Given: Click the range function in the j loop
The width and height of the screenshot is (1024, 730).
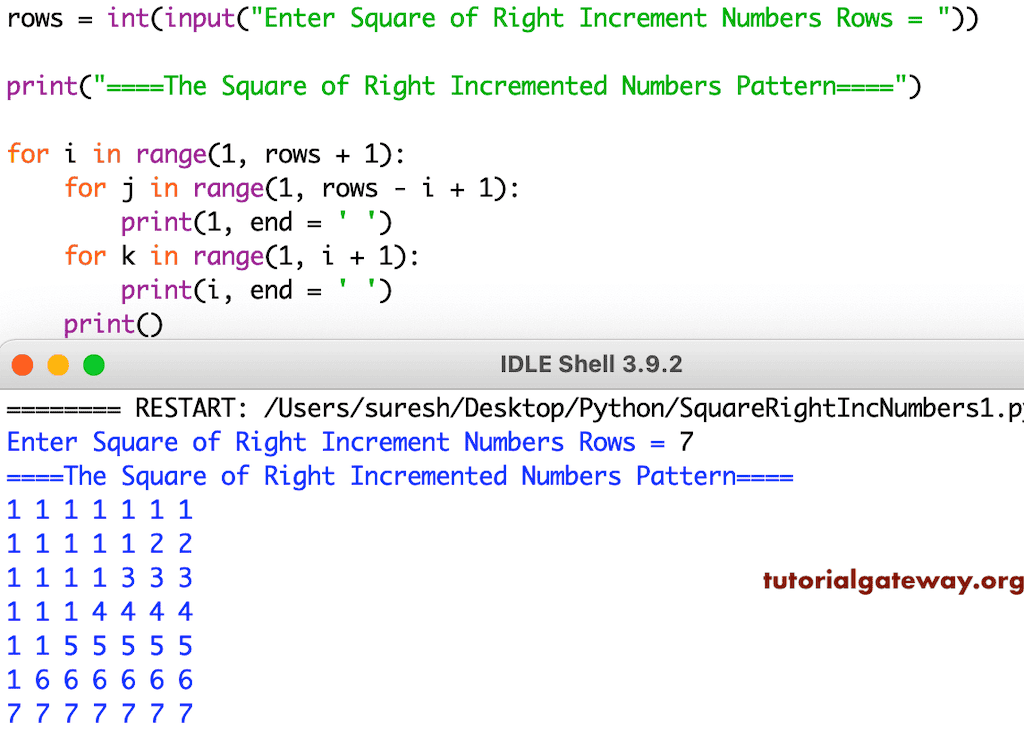Looking at the screenshot, I should point(229,188).
